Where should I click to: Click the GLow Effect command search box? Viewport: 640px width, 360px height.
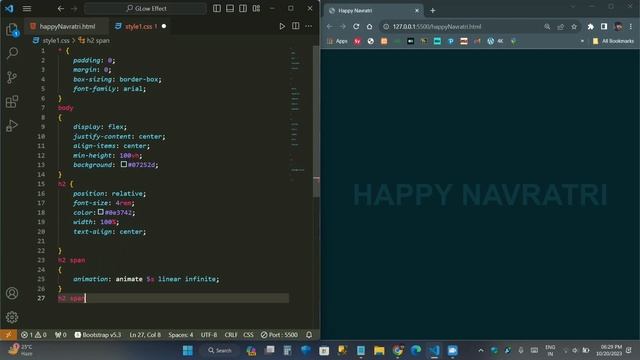[x=145, y=8]
